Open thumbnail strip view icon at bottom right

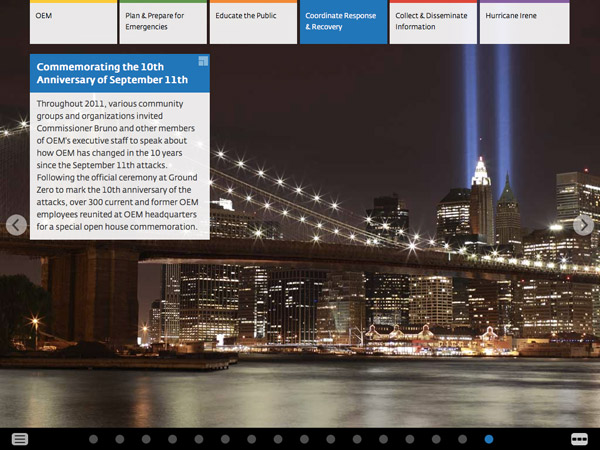point(579,439)
